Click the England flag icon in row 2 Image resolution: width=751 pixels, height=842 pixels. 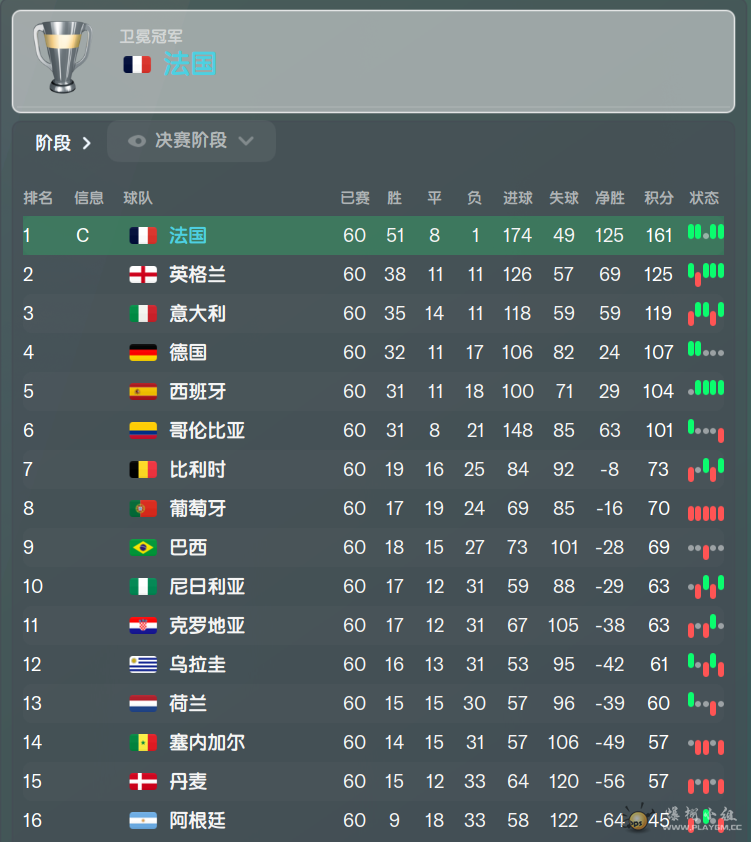pyautogui.click(x=143, y=274)
